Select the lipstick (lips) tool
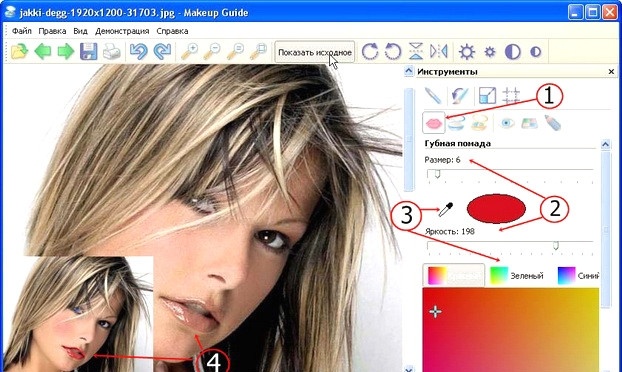The width and height of the screenshot is (622, 372). [x=434, y=123]
